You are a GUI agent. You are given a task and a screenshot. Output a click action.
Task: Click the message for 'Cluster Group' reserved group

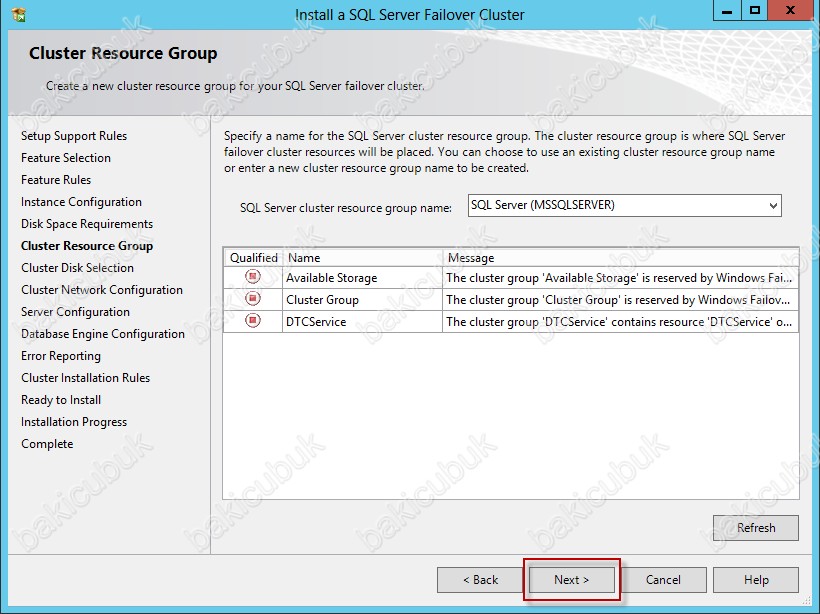(620, 300)
